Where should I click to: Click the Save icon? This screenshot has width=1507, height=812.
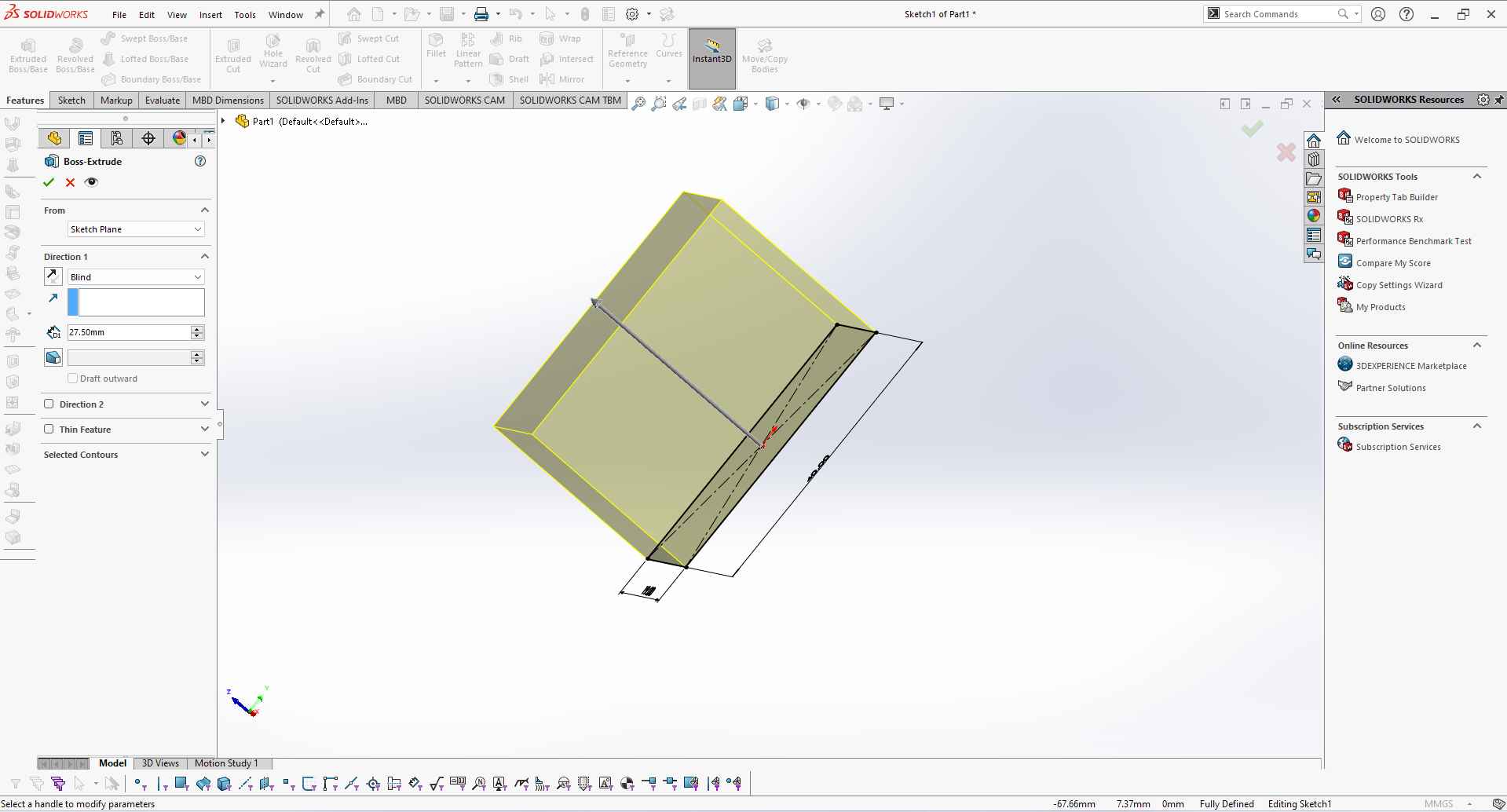pos(447,14)
